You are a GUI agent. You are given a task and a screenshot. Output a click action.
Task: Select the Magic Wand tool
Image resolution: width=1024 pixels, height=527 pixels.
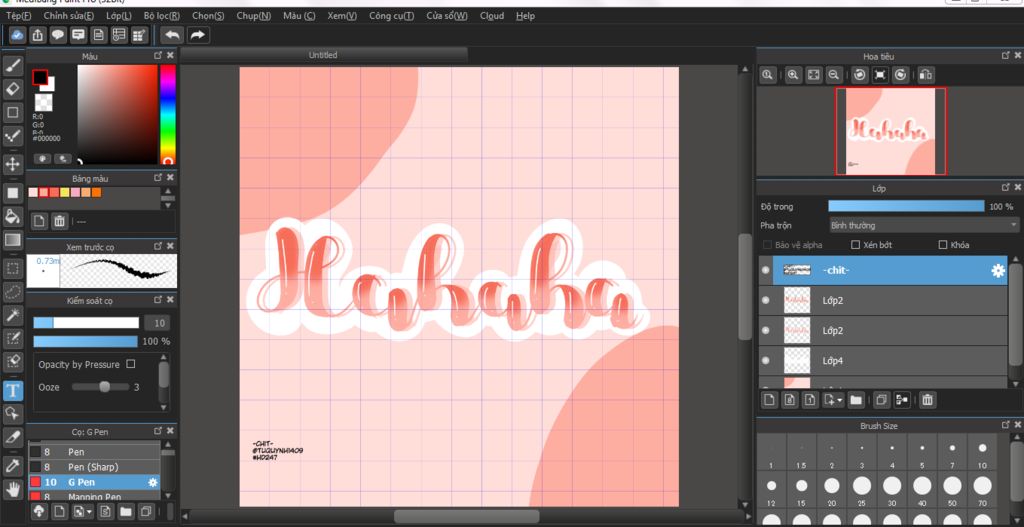(12, 315)
